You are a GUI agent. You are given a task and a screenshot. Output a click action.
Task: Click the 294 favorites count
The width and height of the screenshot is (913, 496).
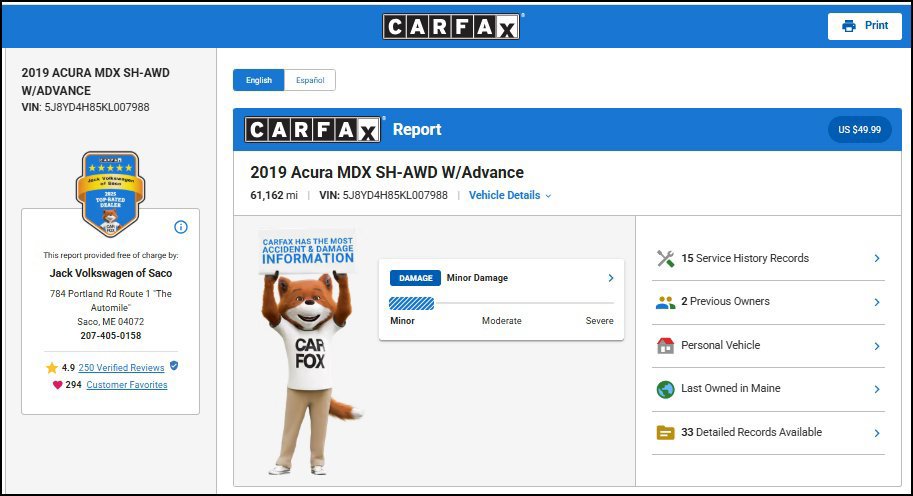click(73, 385)
